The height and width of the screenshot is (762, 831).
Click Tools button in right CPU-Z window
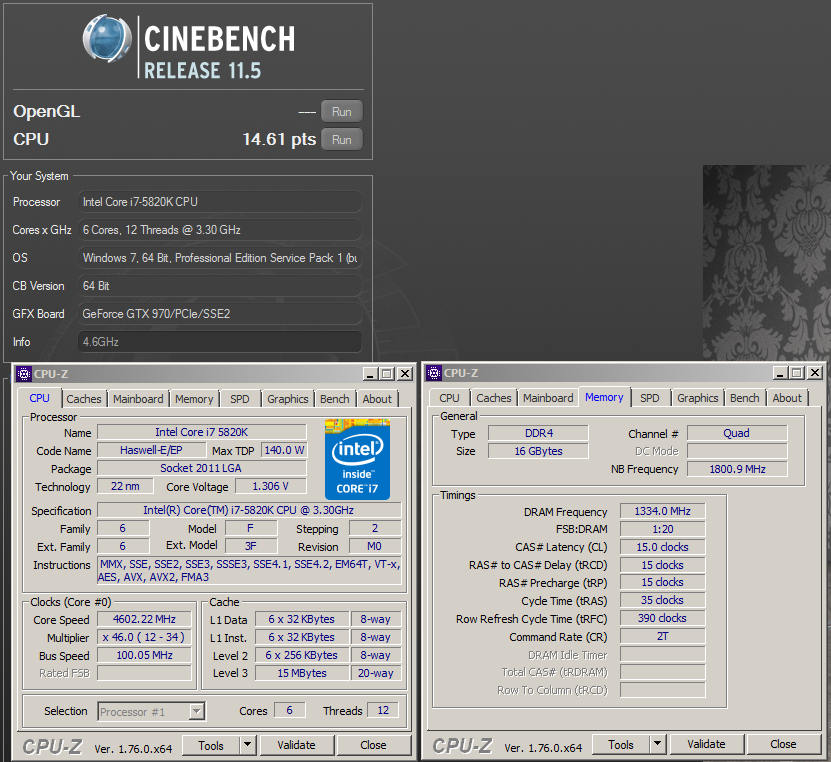[x=621, y=745]
